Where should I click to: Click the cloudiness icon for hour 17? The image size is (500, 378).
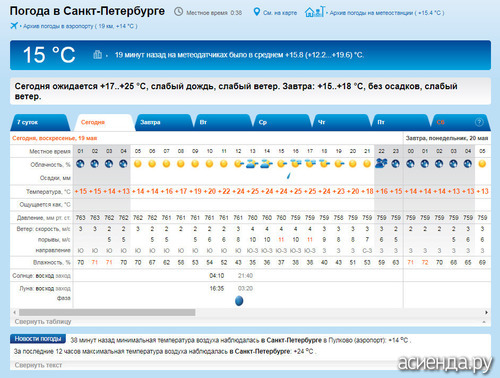pyautogui.click(x=310, y=164)
